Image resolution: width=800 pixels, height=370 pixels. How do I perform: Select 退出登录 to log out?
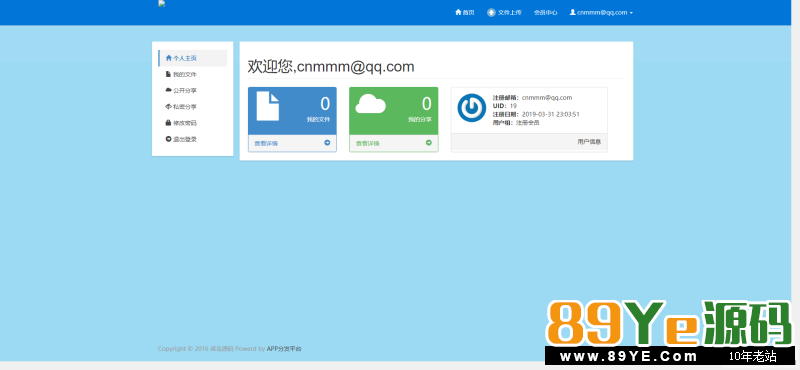(x=193, y=139)
